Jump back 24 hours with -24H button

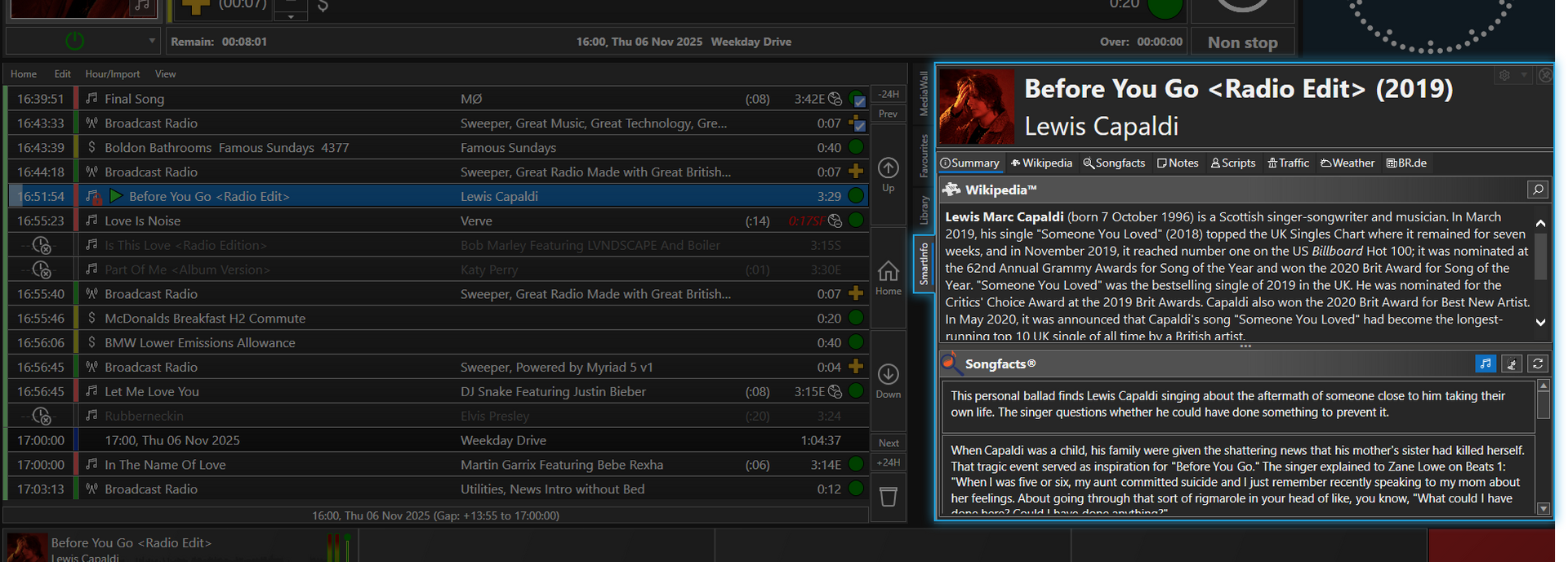889,94
